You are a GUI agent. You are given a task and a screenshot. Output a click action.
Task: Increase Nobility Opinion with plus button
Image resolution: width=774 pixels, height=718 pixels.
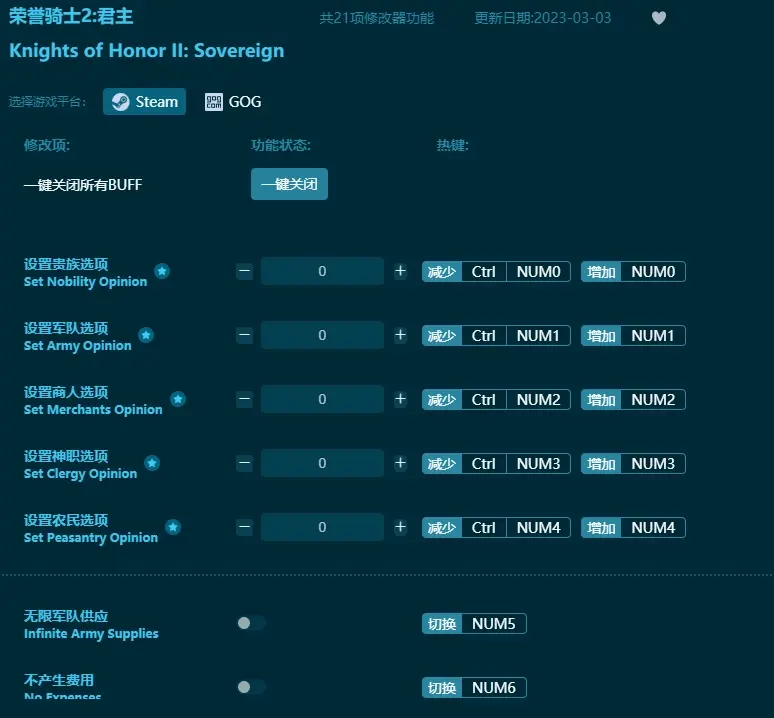pyautogui.click(x=400, y=271)
